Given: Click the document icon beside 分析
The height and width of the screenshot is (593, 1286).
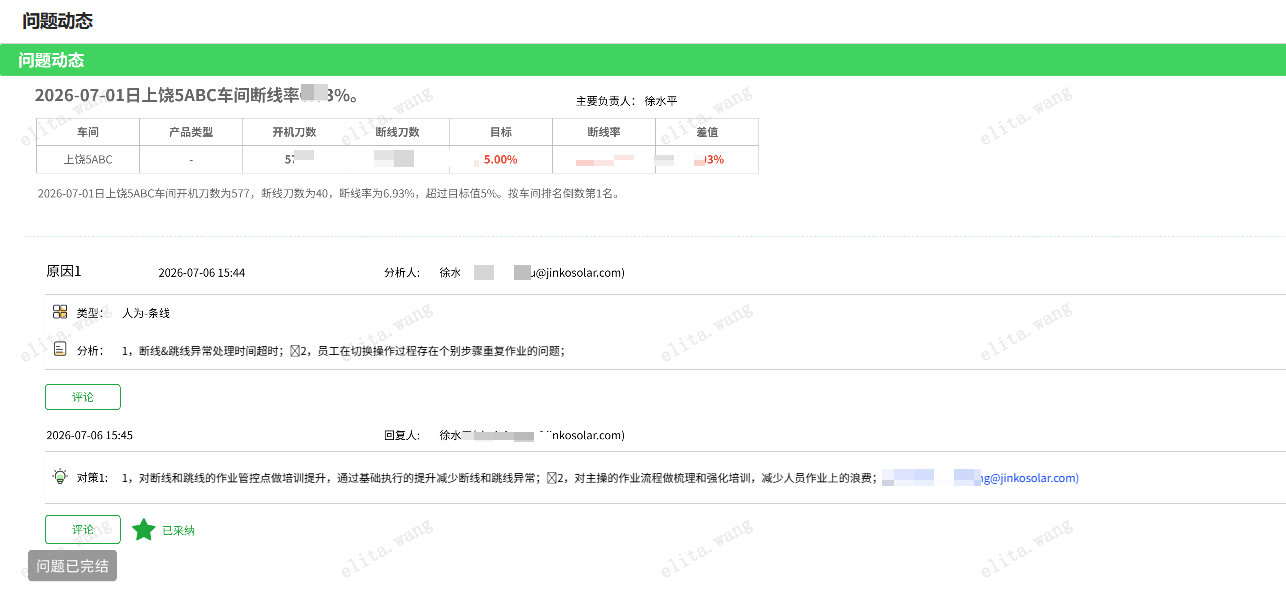Looking at the screenshot, I should pyautogui.click(x=60, y=349).
